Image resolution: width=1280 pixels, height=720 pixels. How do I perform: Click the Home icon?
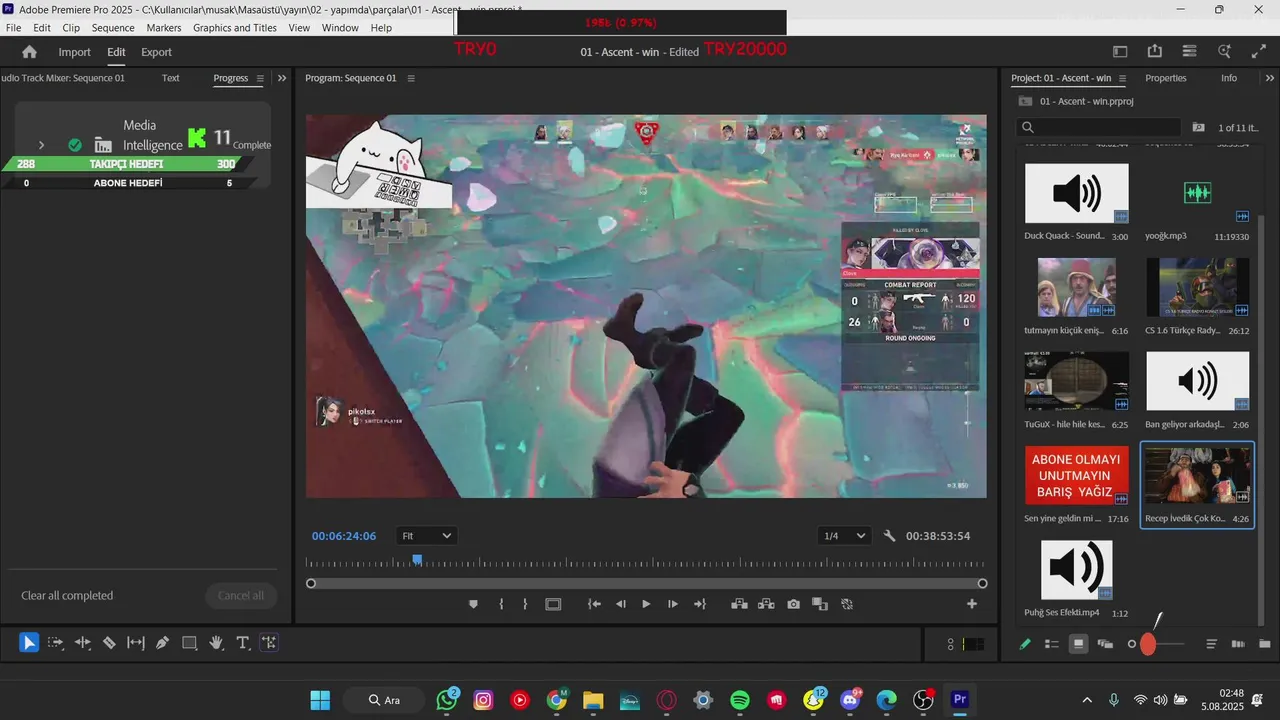click(29, 52)
